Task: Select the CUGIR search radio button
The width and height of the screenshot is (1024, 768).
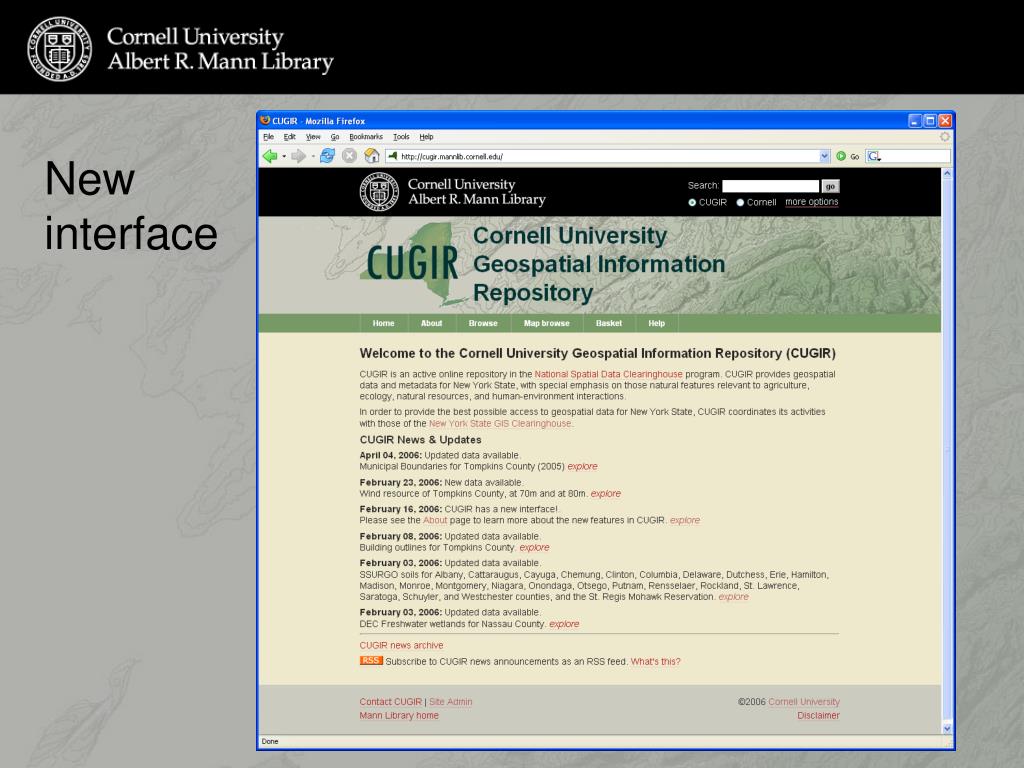Action: 692,202
